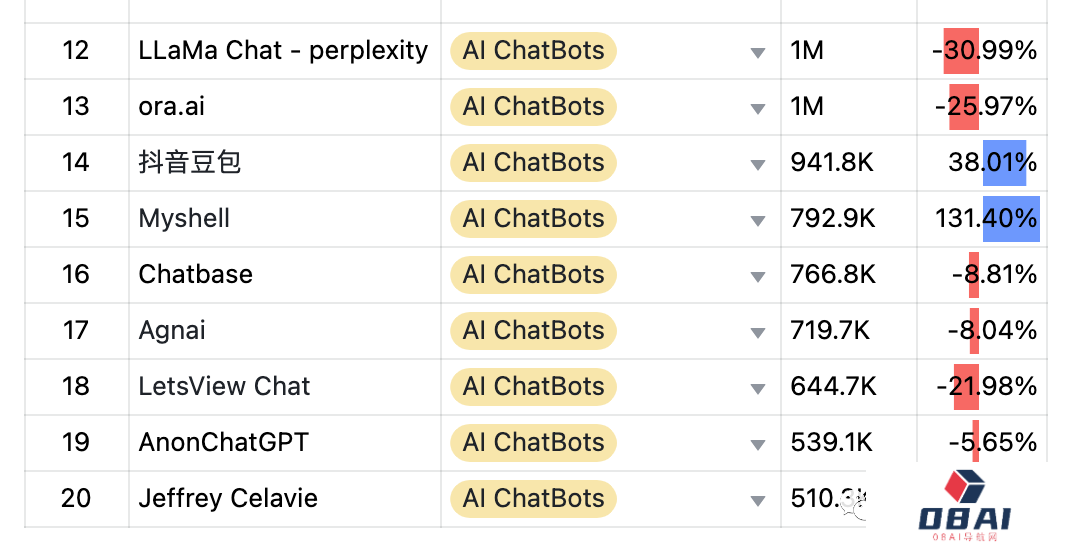This screenshot has height=552, width=1072.
Task: Click AI ChatBots tag in Jeffrey Celavie row
Action: tap(533, 499)
